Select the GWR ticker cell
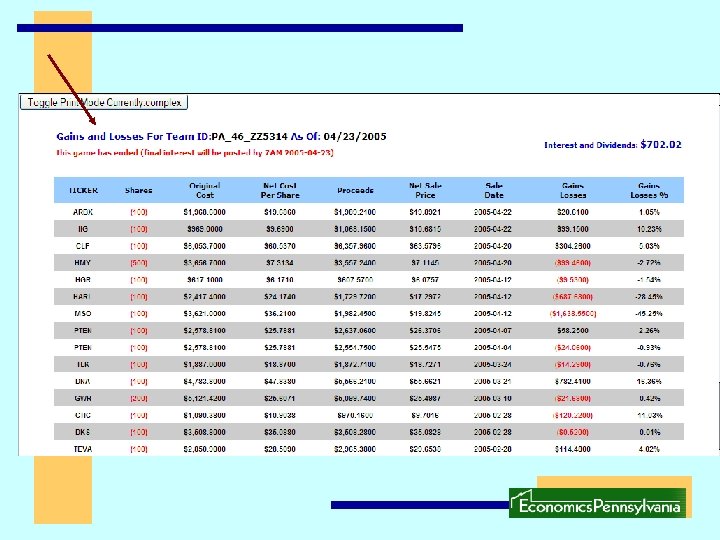The image size is (720, 540). coord(83,398)
